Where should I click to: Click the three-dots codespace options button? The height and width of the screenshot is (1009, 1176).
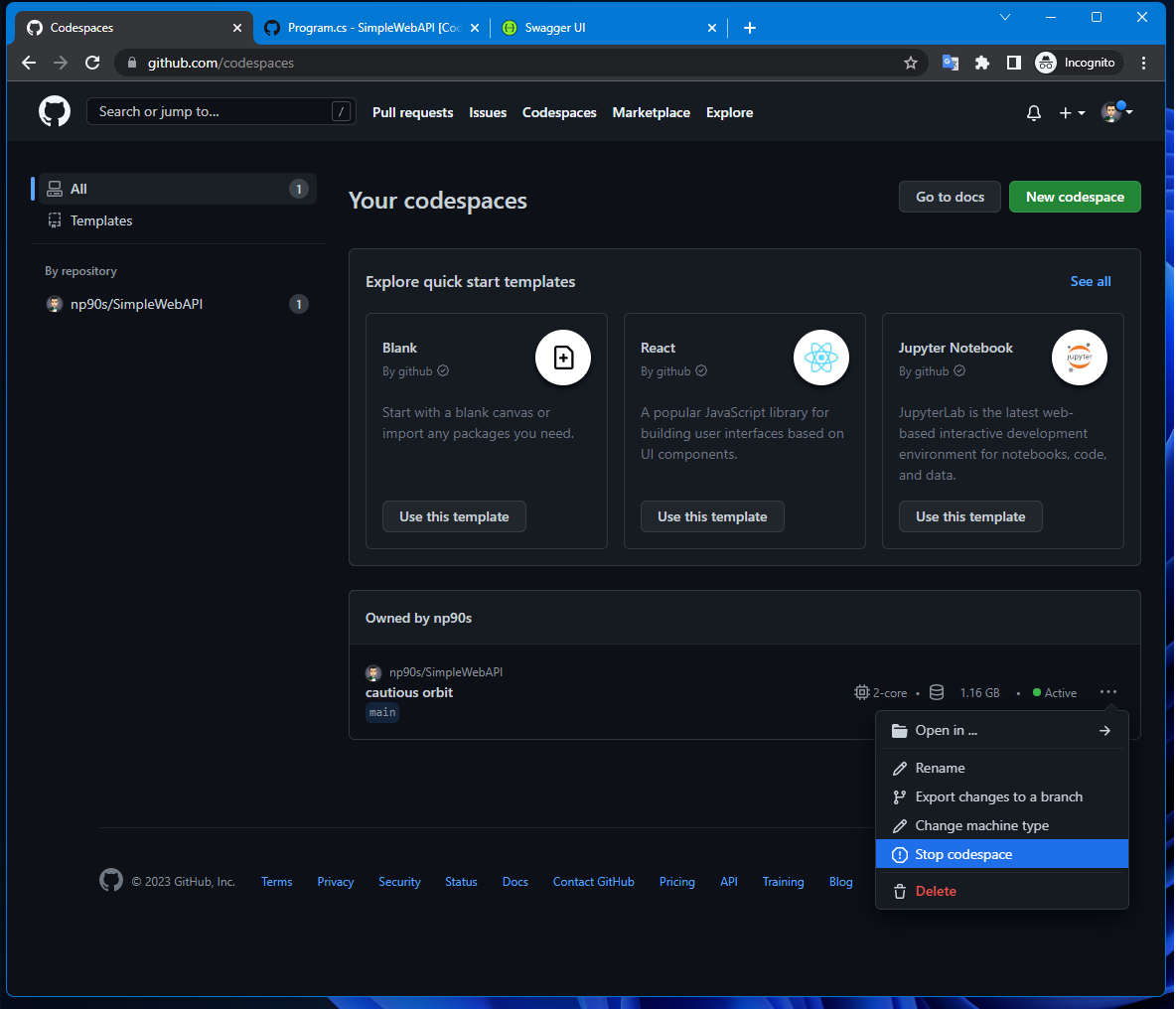(1107, 692)
